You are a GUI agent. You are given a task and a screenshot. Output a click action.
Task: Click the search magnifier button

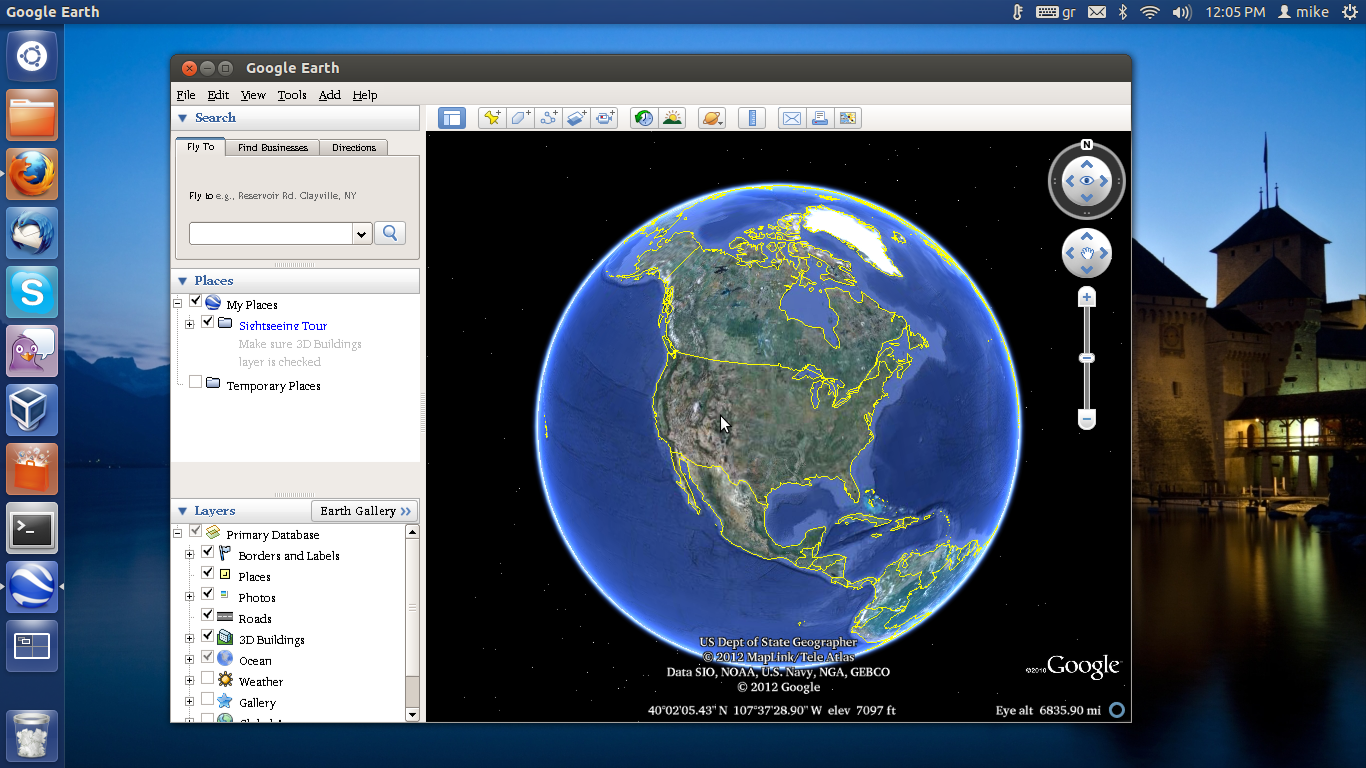(390, 233)
